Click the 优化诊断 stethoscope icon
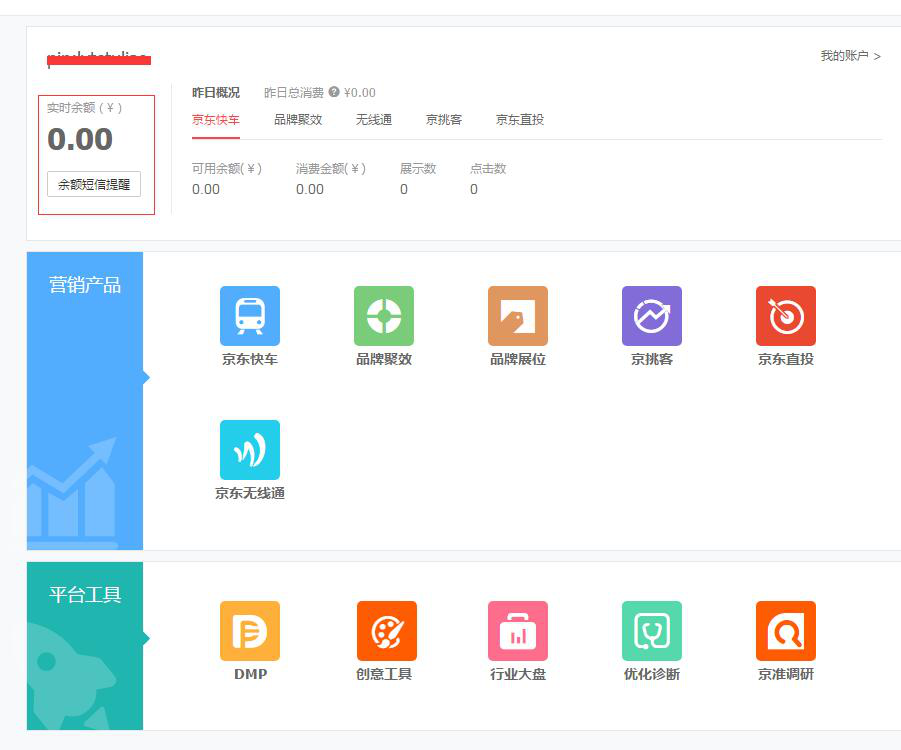Viewport: 901px width, 750px height. point(652,631)
